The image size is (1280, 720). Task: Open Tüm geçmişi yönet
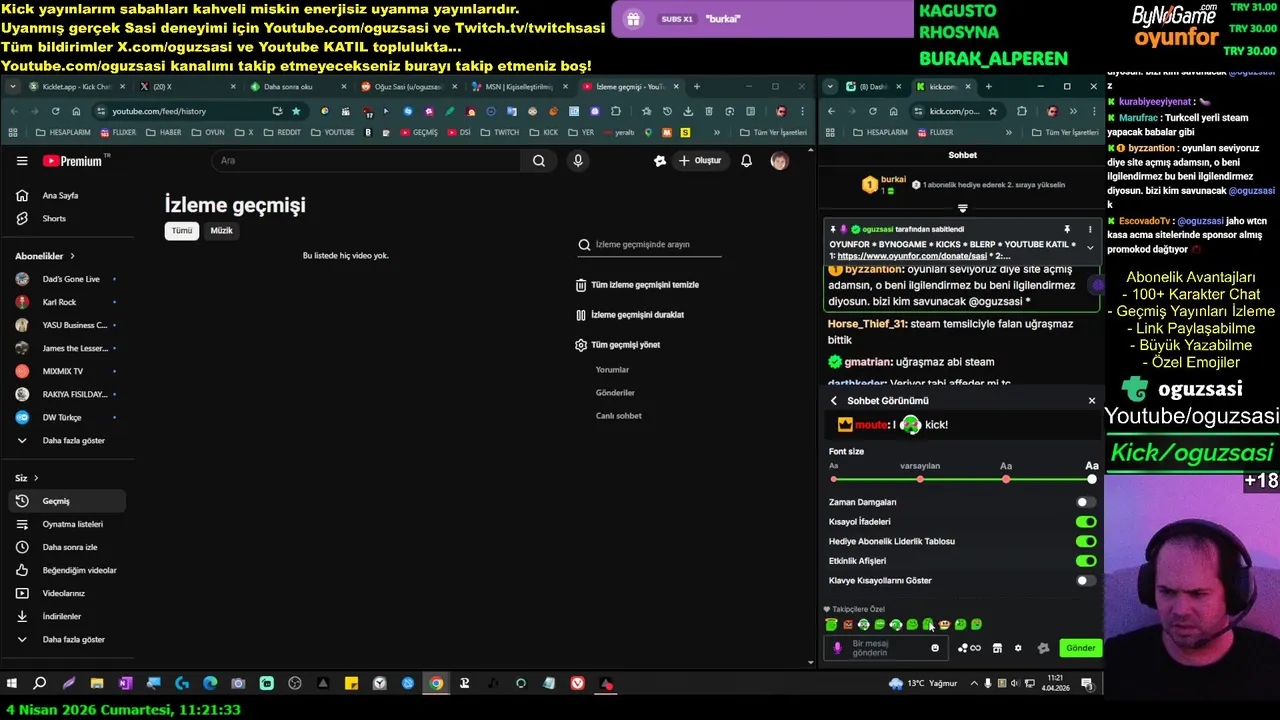(x=618, y=345)
